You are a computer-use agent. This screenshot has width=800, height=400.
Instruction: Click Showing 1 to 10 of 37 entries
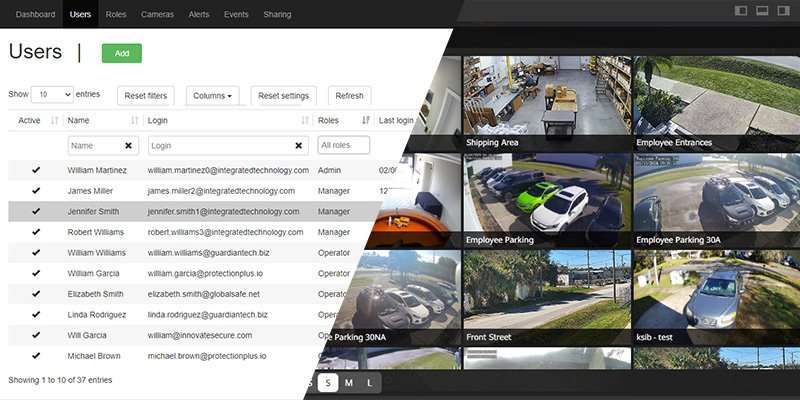point(60,380)
